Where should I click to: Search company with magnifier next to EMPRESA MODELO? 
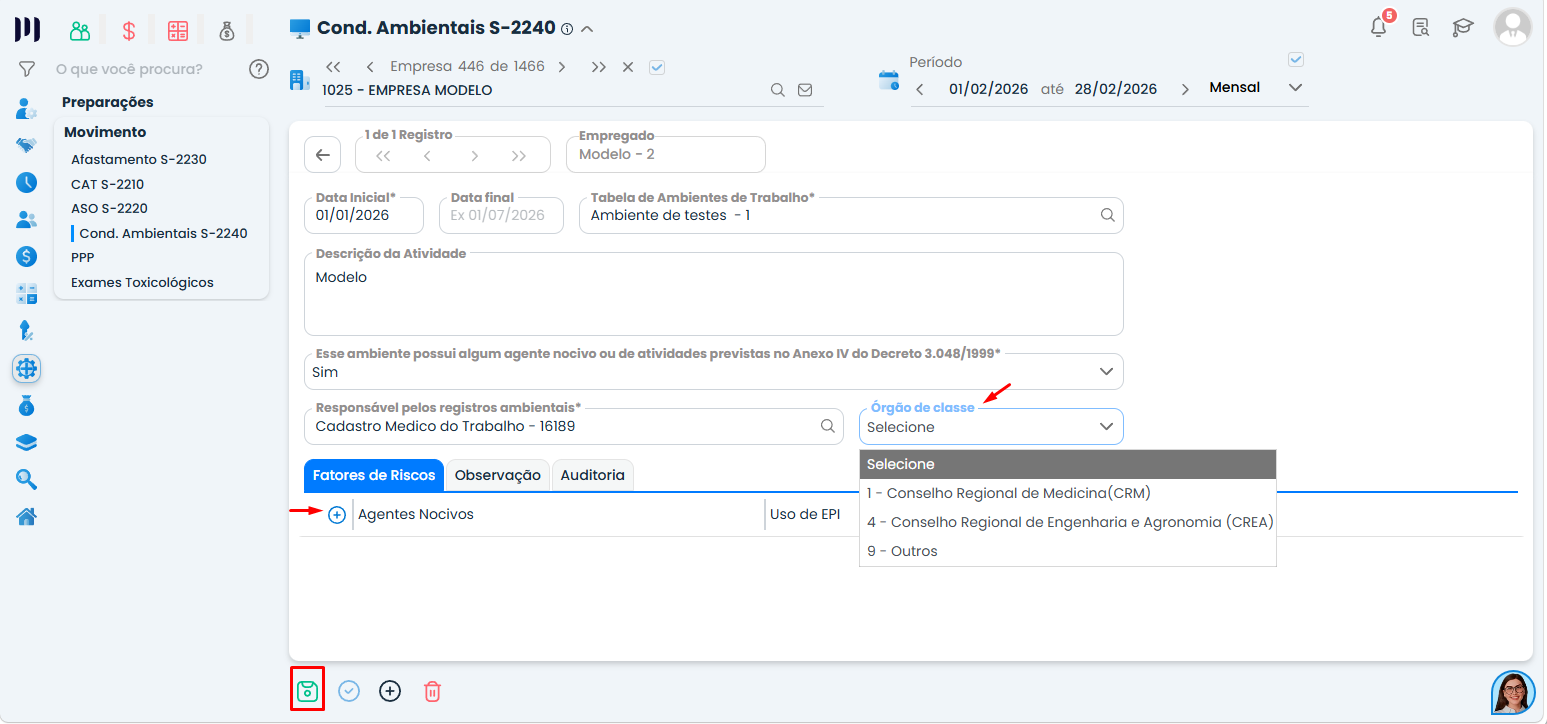pyautogui.click(x=777, y=90)
